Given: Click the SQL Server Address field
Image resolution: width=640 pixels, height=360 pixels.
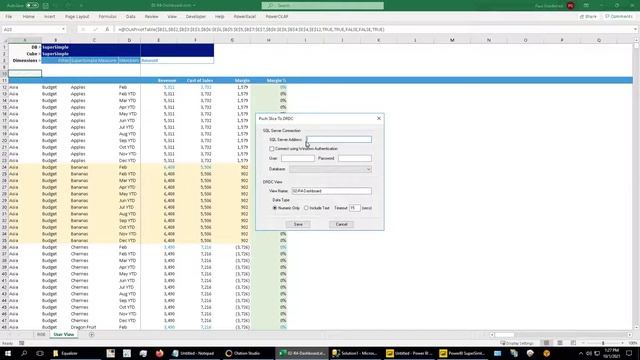Looking at the screenshot, I should 339,140.
